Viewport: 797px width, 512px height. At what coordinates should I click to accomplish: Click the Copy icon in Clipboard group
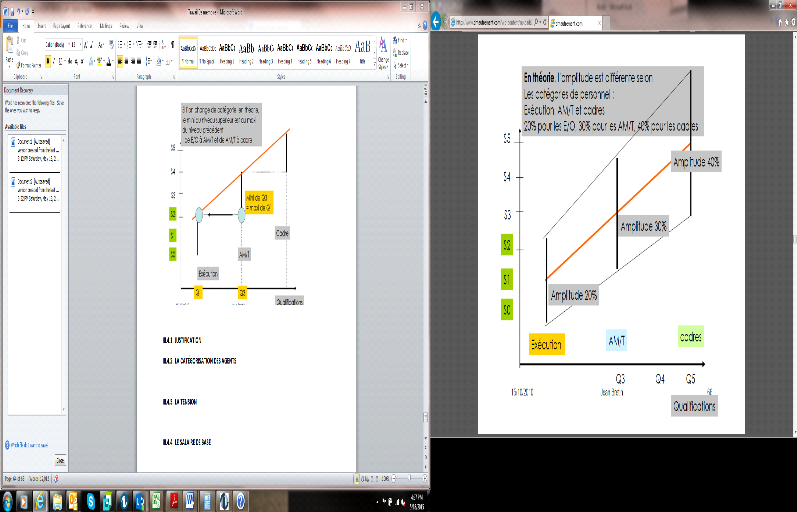click(18, 52)
